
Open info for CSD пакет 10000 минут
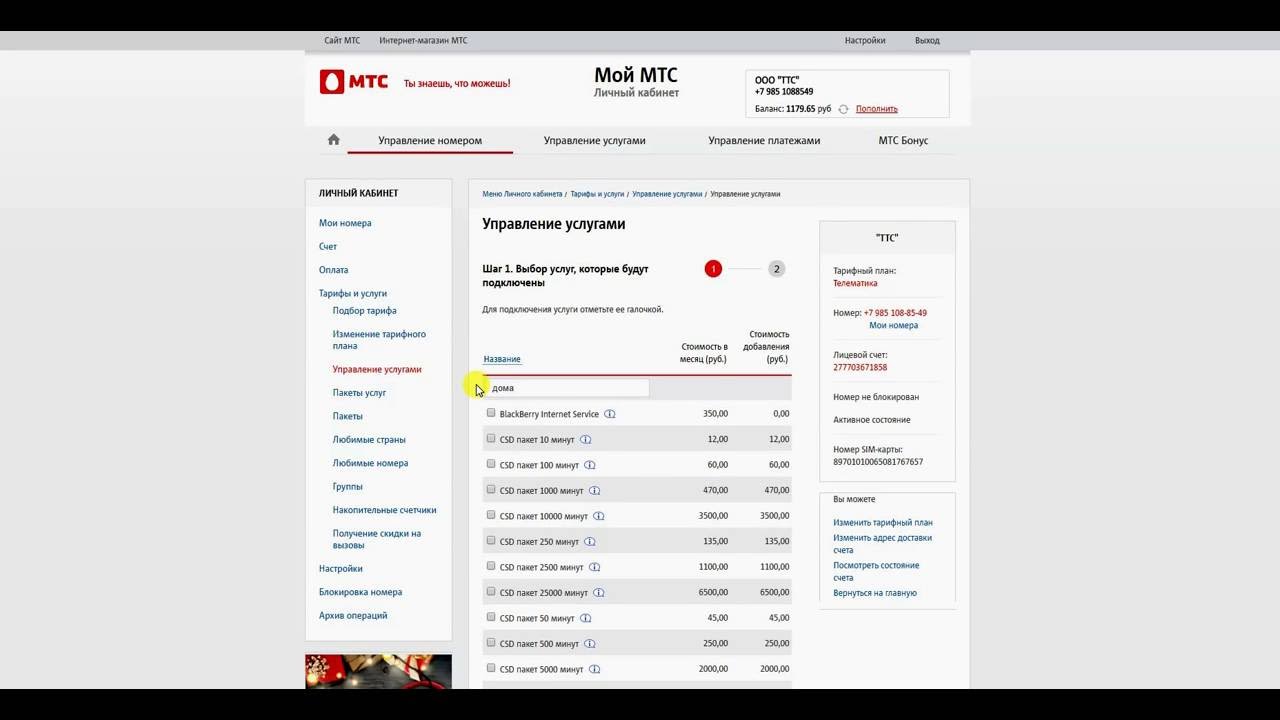coord(599,516)
